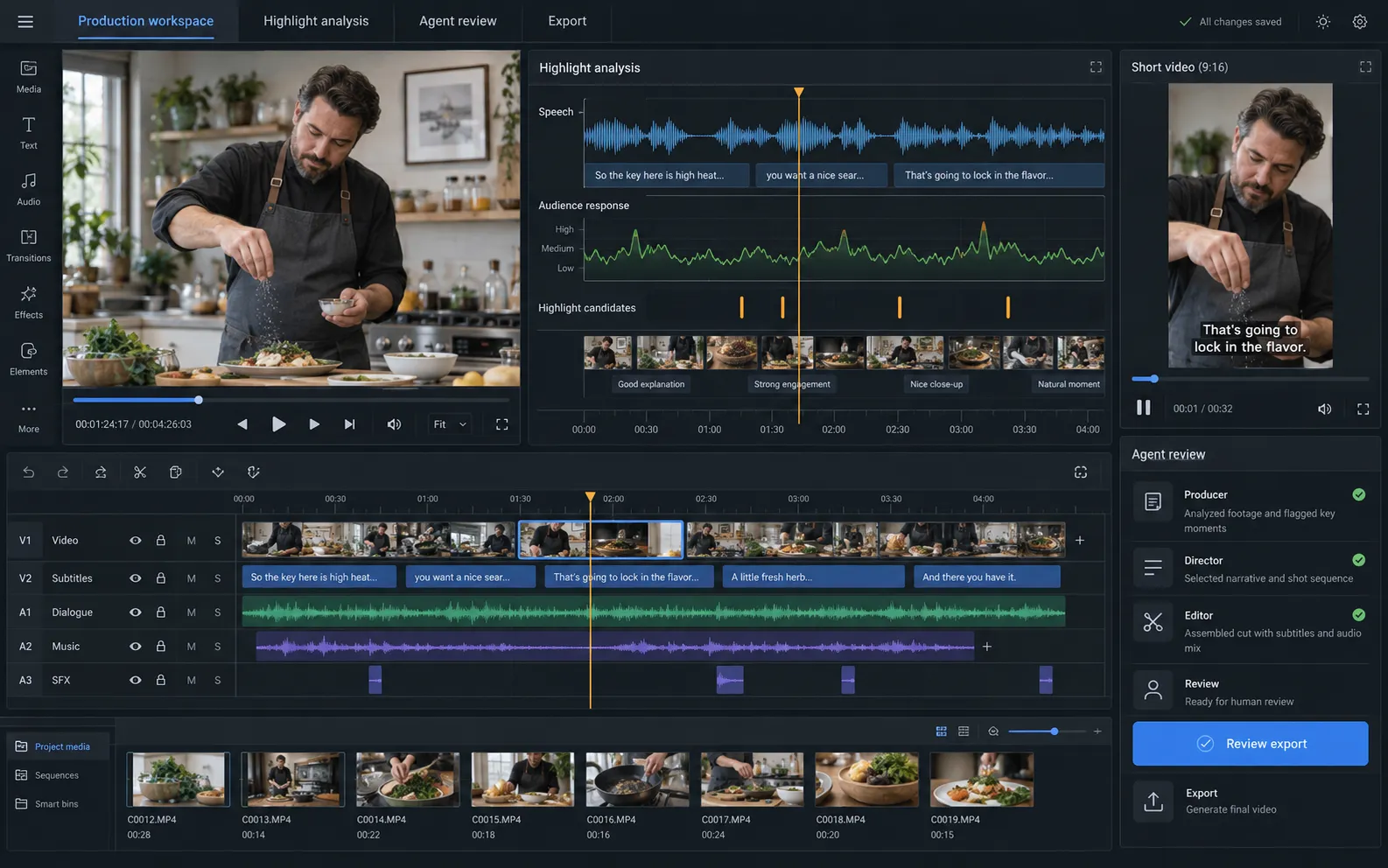
Task: Lock the A2 Music track
Action: coord(161,647)
